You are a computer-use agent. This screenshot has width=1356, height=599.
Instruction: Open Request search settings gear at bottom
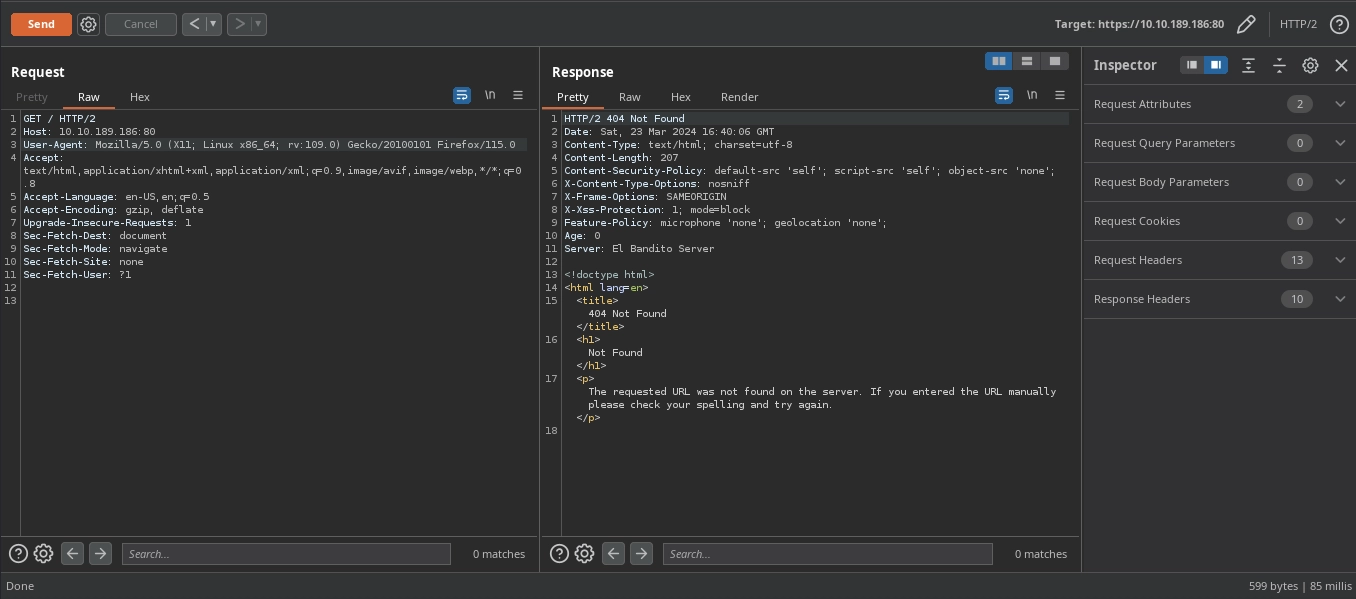tap(43, 554)
